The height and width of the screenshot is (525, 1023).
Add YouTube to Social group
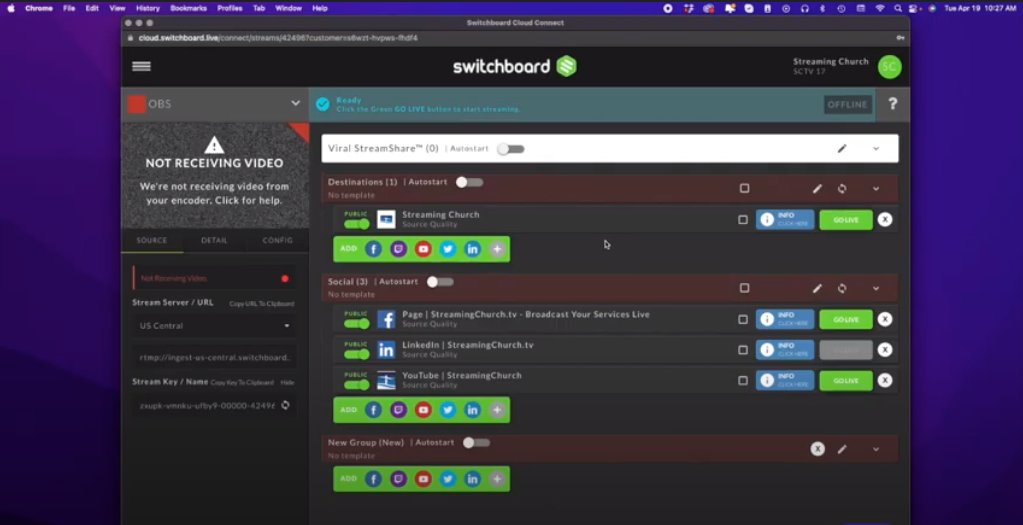[x=423, y=410]
